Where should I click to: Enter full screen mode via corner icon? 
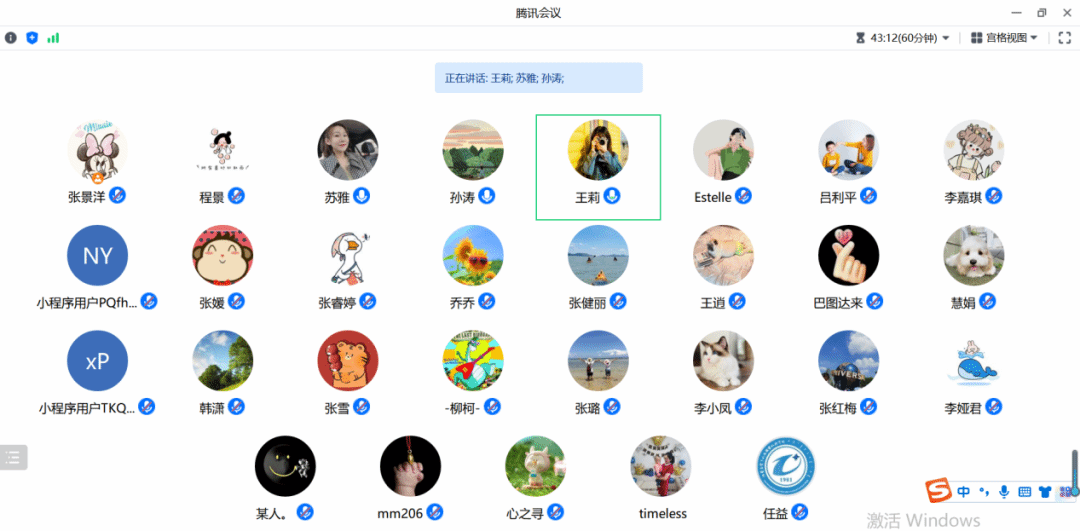(1064, 38)
